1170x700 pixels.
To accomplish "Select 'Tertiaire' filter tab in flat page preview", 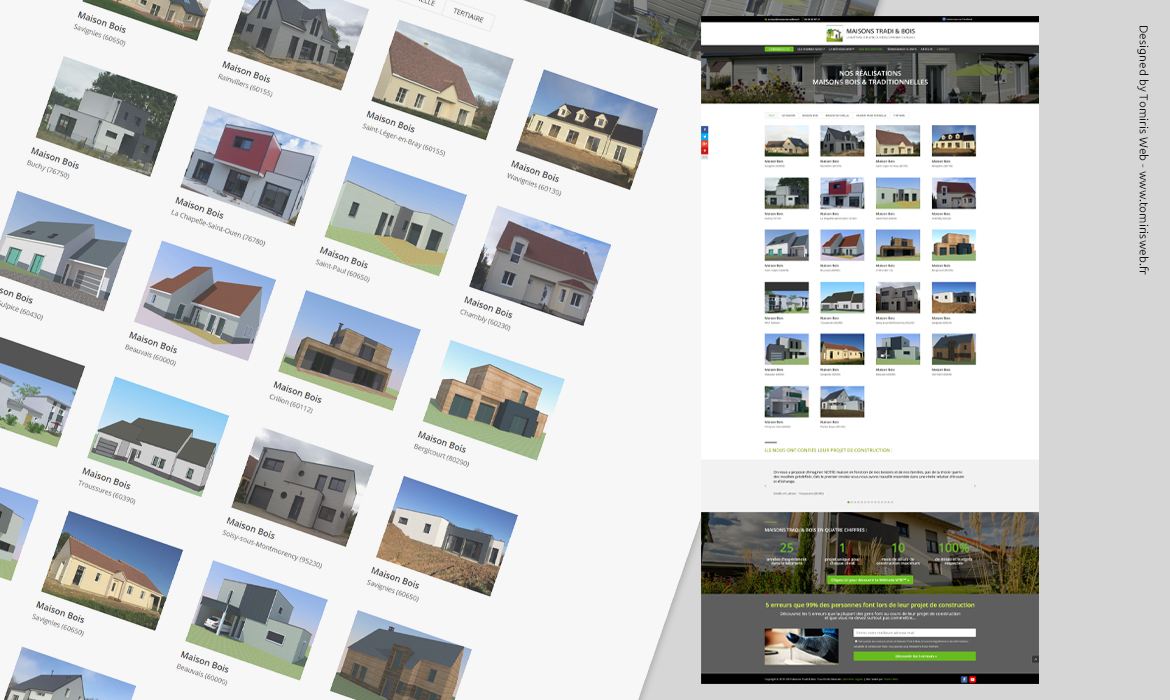I will (x=899, y=116).
